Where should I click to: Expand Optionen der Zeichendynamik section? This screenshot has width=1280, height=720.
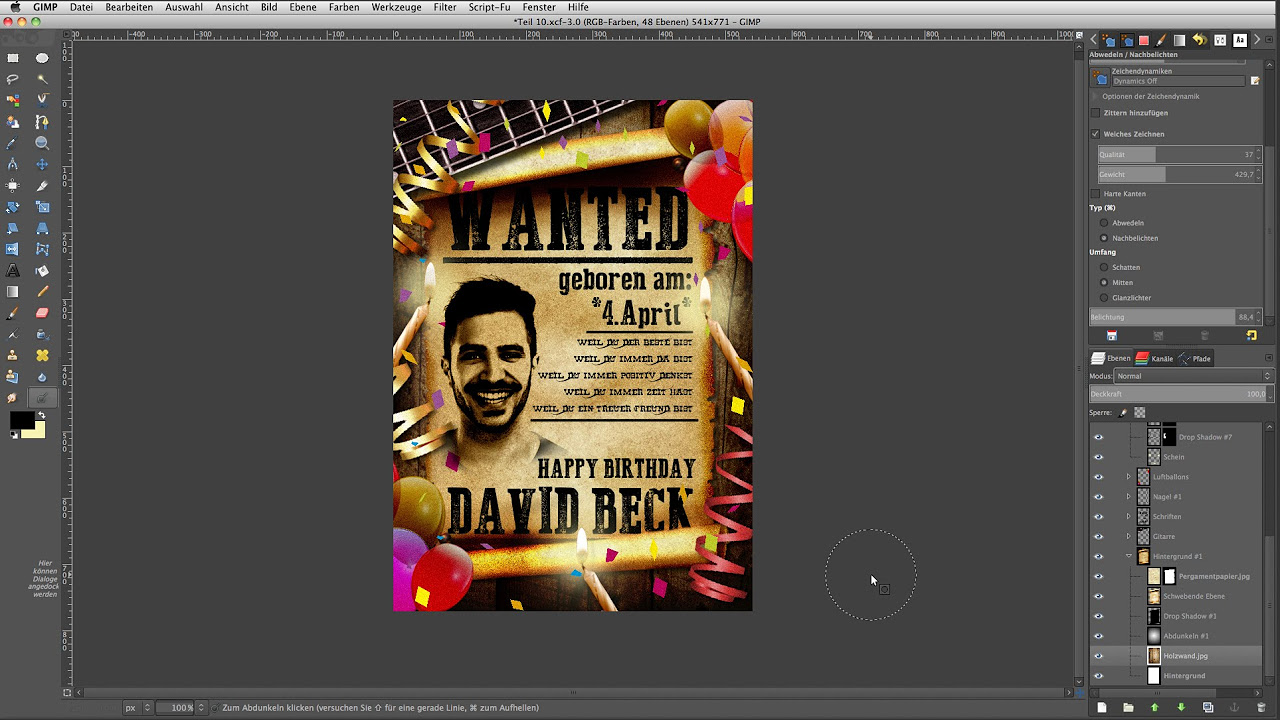coord(1095,97)
